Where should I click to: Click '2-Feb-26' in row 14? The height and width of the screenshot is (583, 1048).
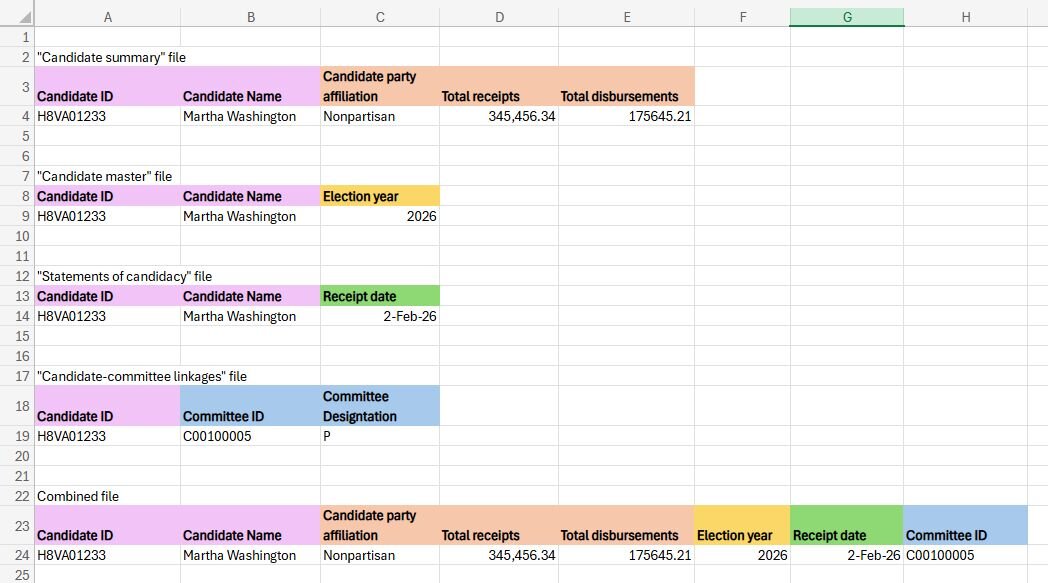tap(380, 316)
